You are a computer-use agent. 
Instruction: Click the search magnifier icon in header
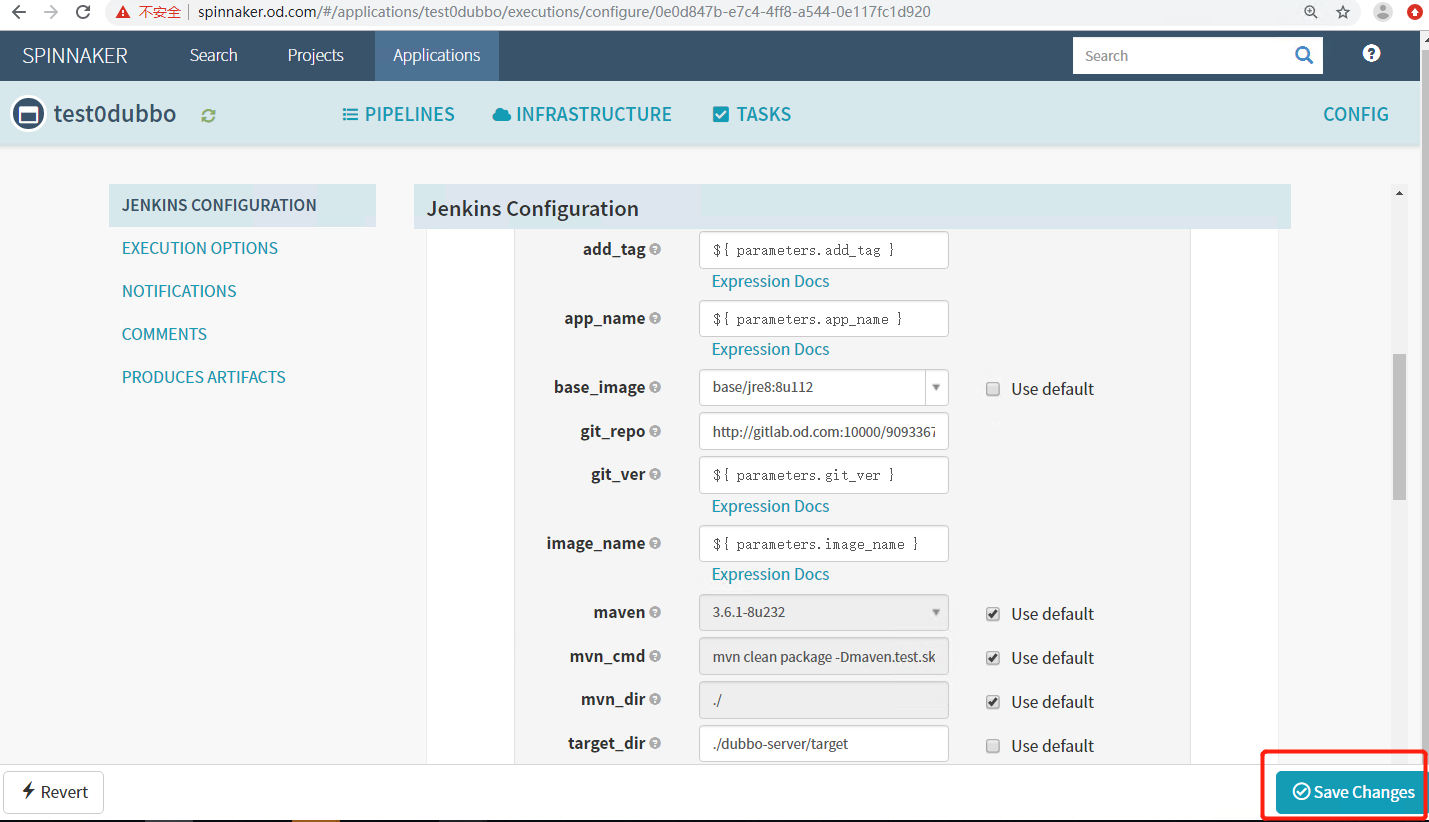pos(1303,56)
